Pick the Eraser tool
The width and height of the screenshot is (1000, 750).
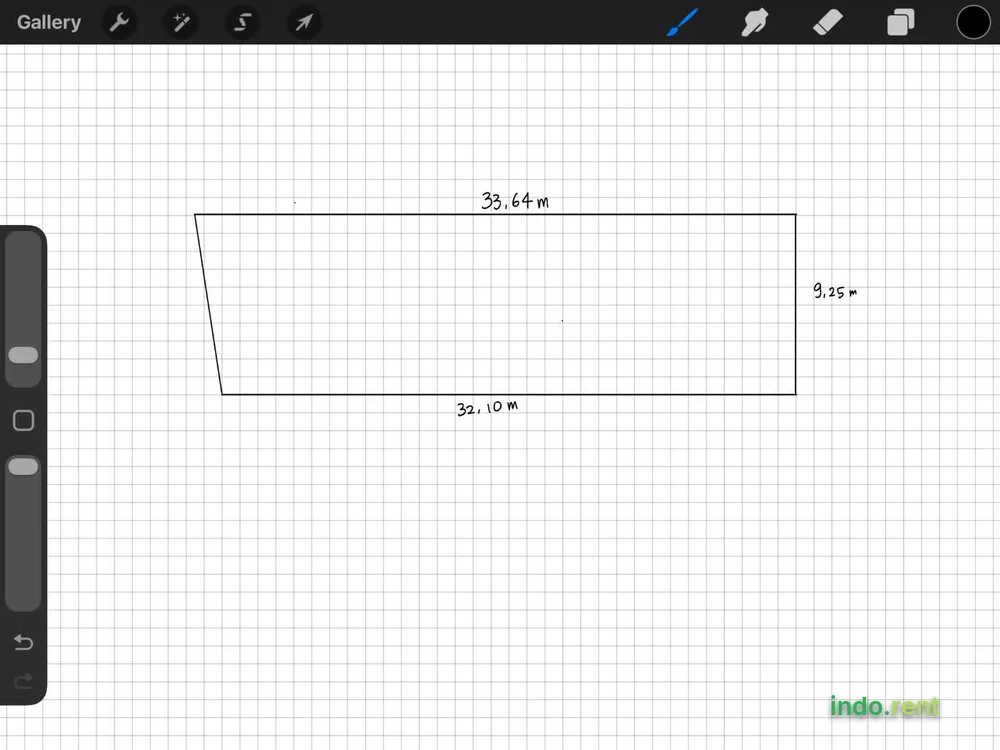828,22
